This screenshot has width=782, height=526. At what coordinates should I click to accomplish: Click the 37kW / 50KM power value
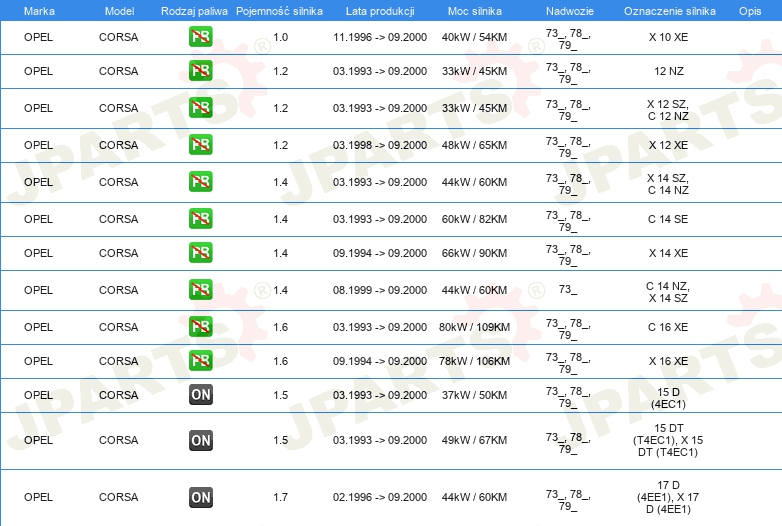(x=474, y=395)
